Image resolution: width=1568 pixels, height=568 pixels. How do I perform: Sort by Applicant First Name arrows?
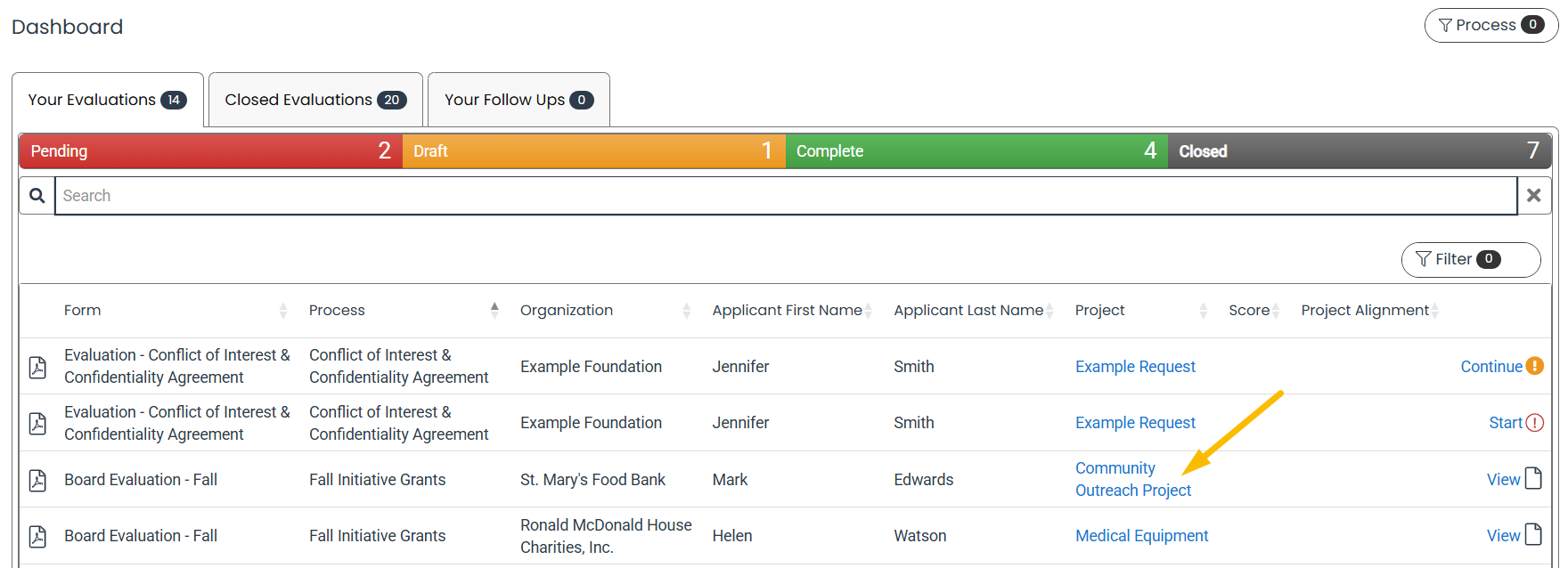[x=869, y=310]
